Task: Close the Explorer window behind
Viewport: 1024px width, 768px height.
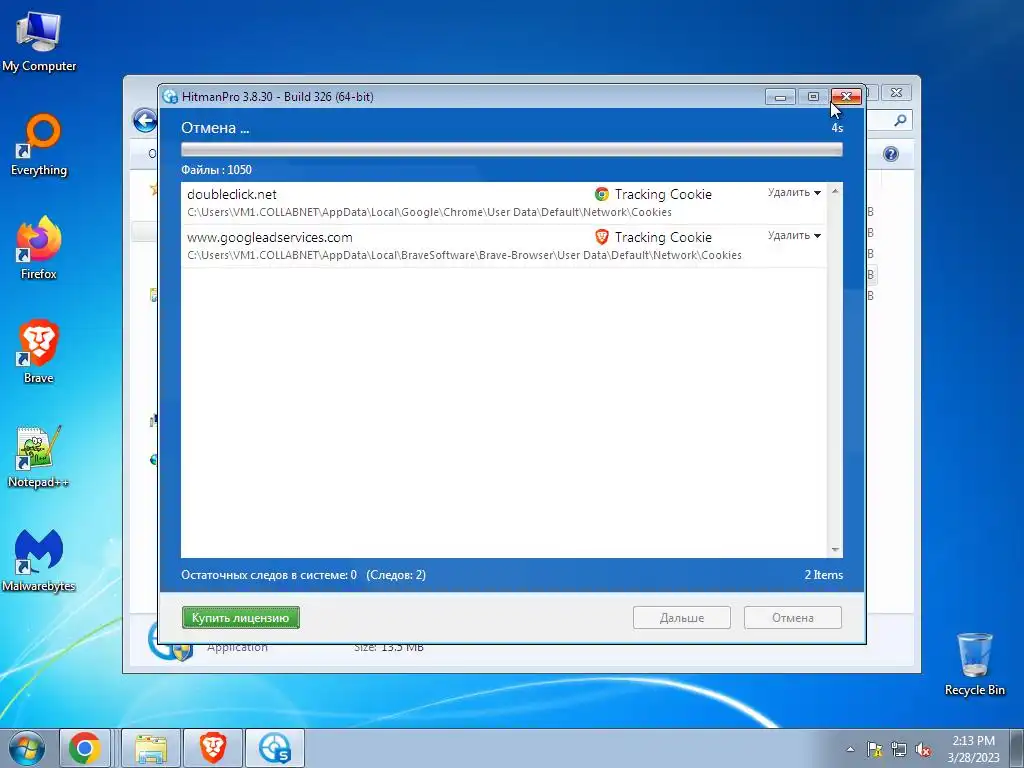Action: click(x=897, y=93)
